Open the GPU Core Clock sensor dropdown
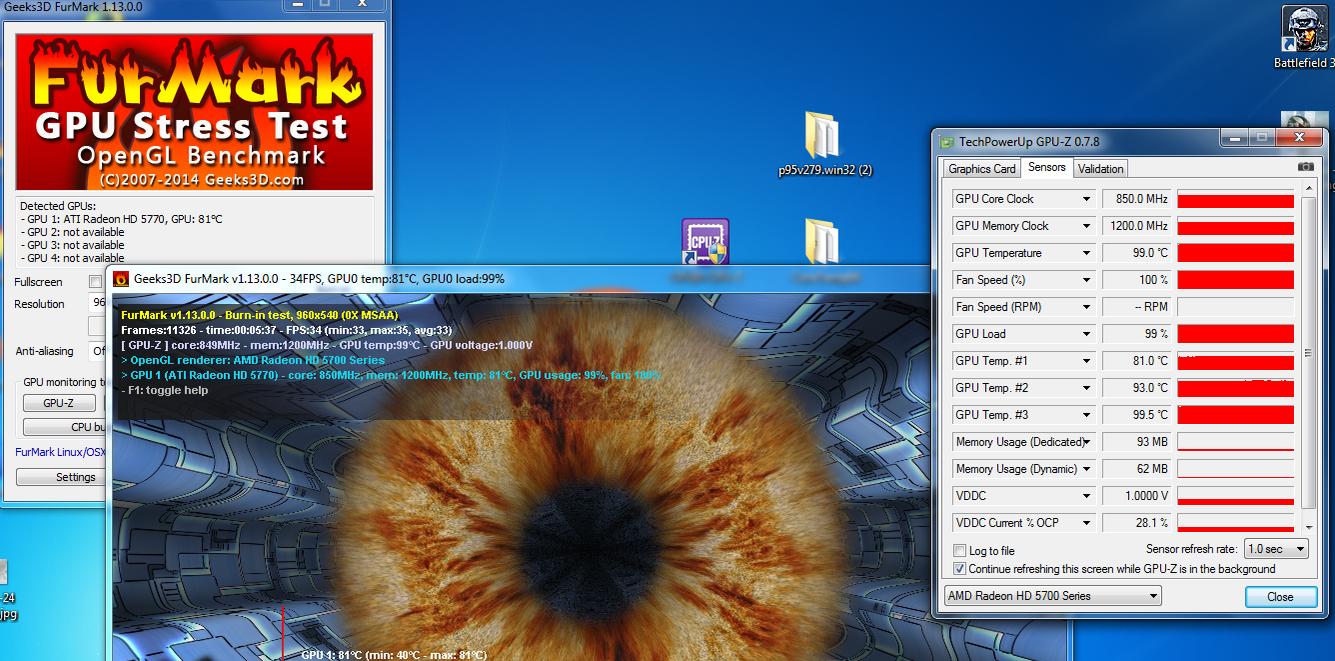1335x661 pixels. (x=1086, y=199)
